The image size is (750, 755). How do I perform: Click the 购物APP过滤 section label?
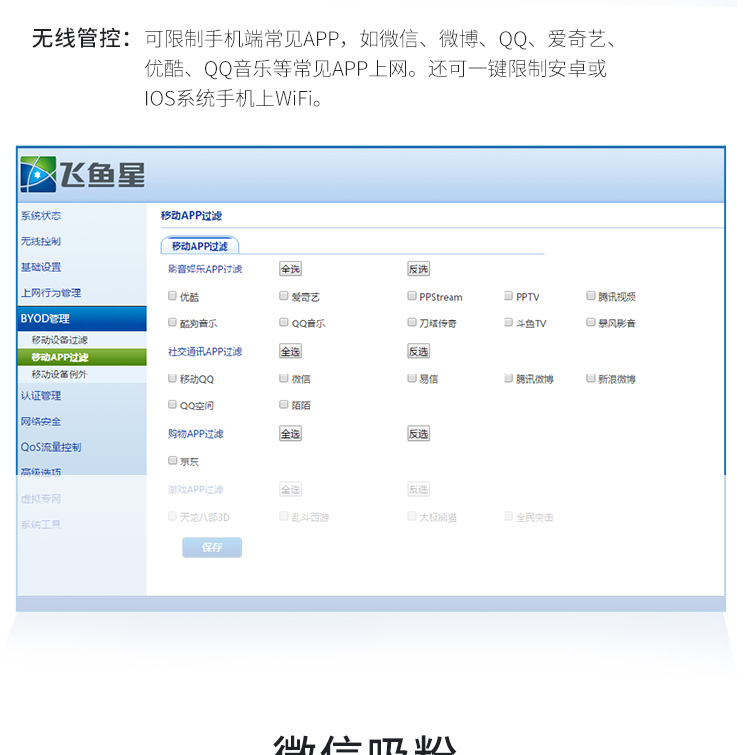(195, 434)
